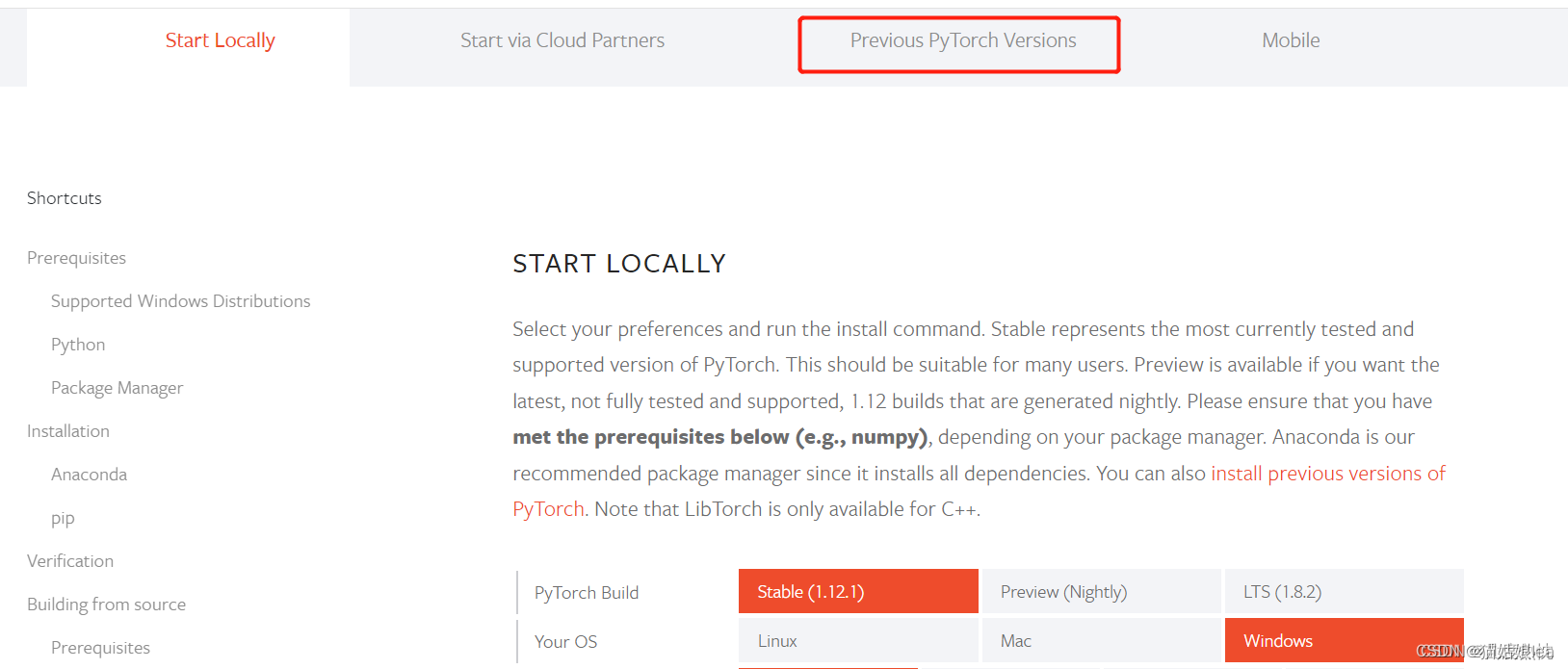
Task: Navigate to the Prerequisites shortcut
Action: coord(76,257)
